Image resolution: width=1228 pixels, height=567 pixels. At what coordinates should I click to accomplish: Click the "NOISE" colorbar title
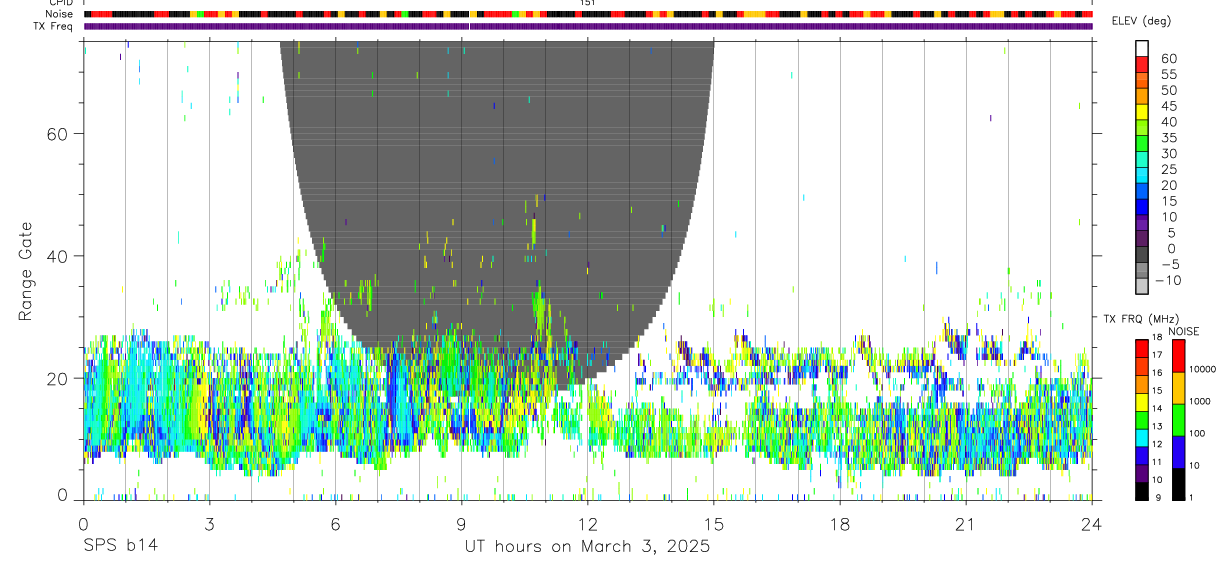pos(1183,331)
